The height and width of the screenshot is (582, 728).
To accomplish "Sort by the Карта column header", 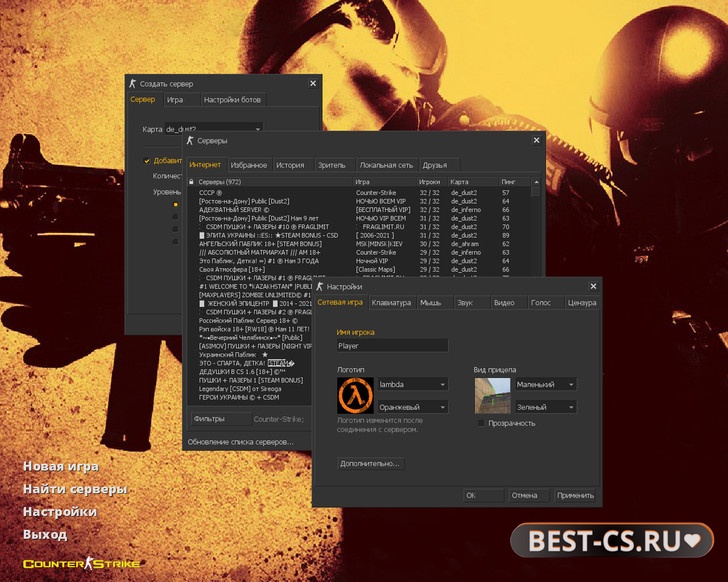I will (x=473, y=182).
